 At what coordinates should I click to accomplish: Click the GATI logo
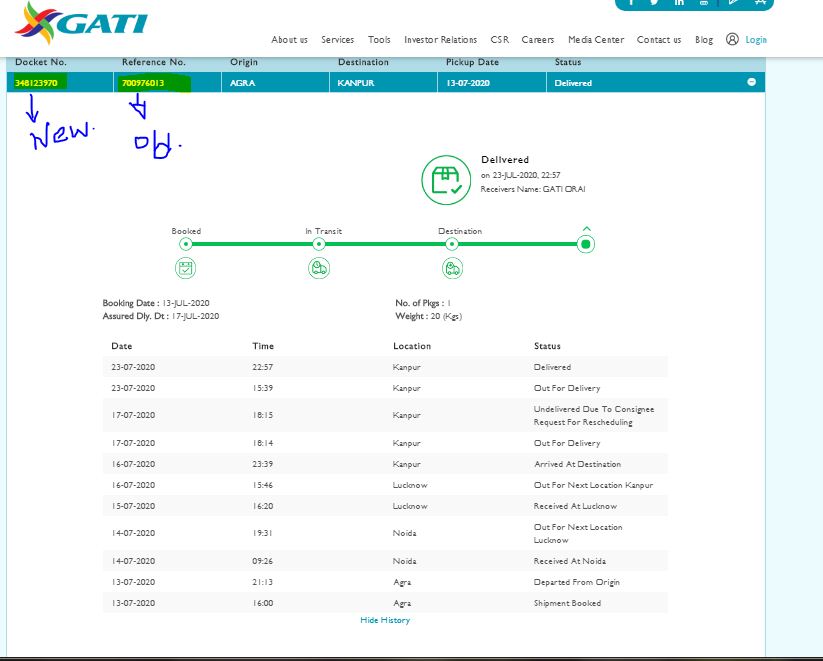[81, 23]
